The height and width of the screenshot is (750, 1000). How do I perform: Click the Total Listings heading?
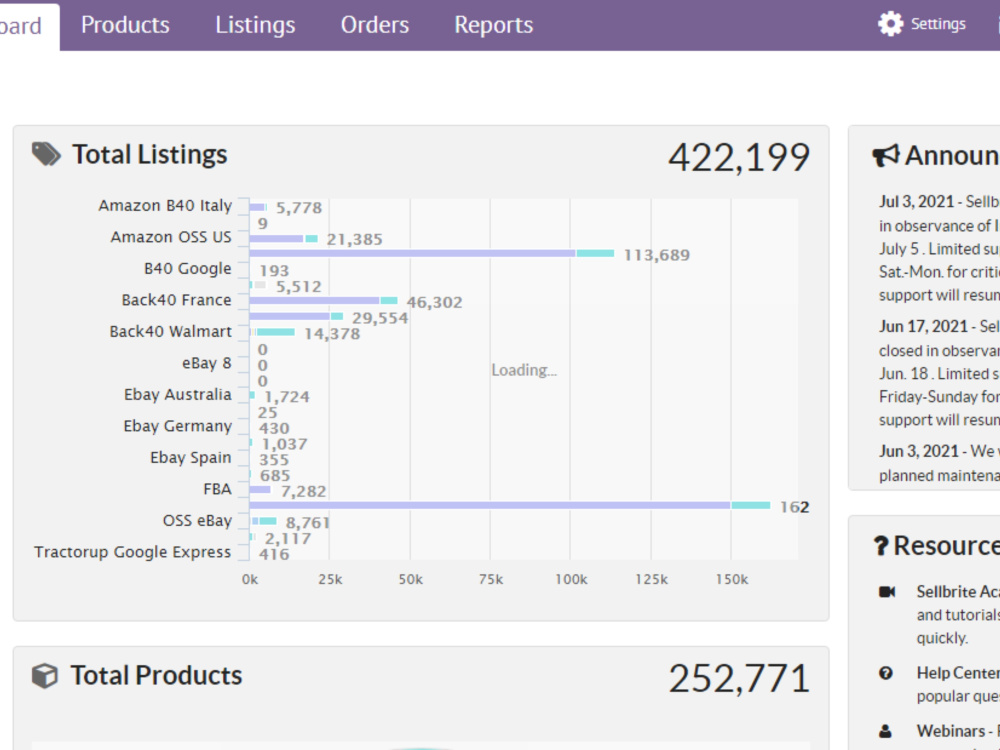(x=149, y=154)
